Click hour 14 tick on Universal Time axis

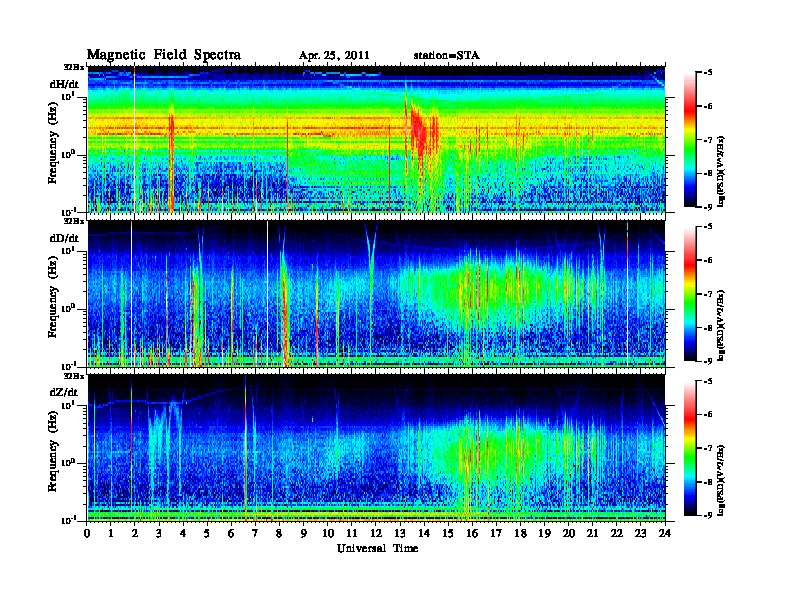coord(424,533)
